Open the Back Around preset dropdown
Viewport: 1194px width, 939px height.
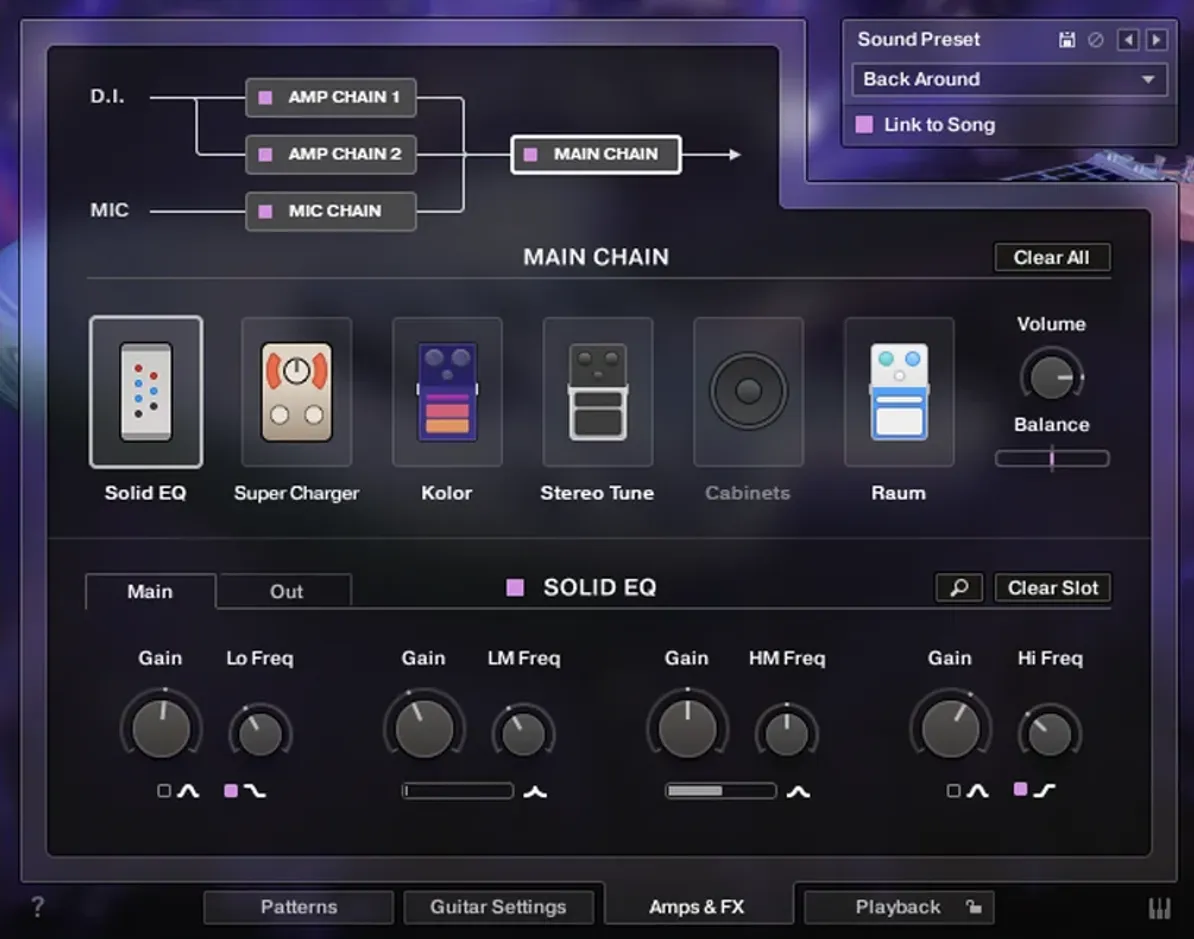click(x=1010, y=79)
